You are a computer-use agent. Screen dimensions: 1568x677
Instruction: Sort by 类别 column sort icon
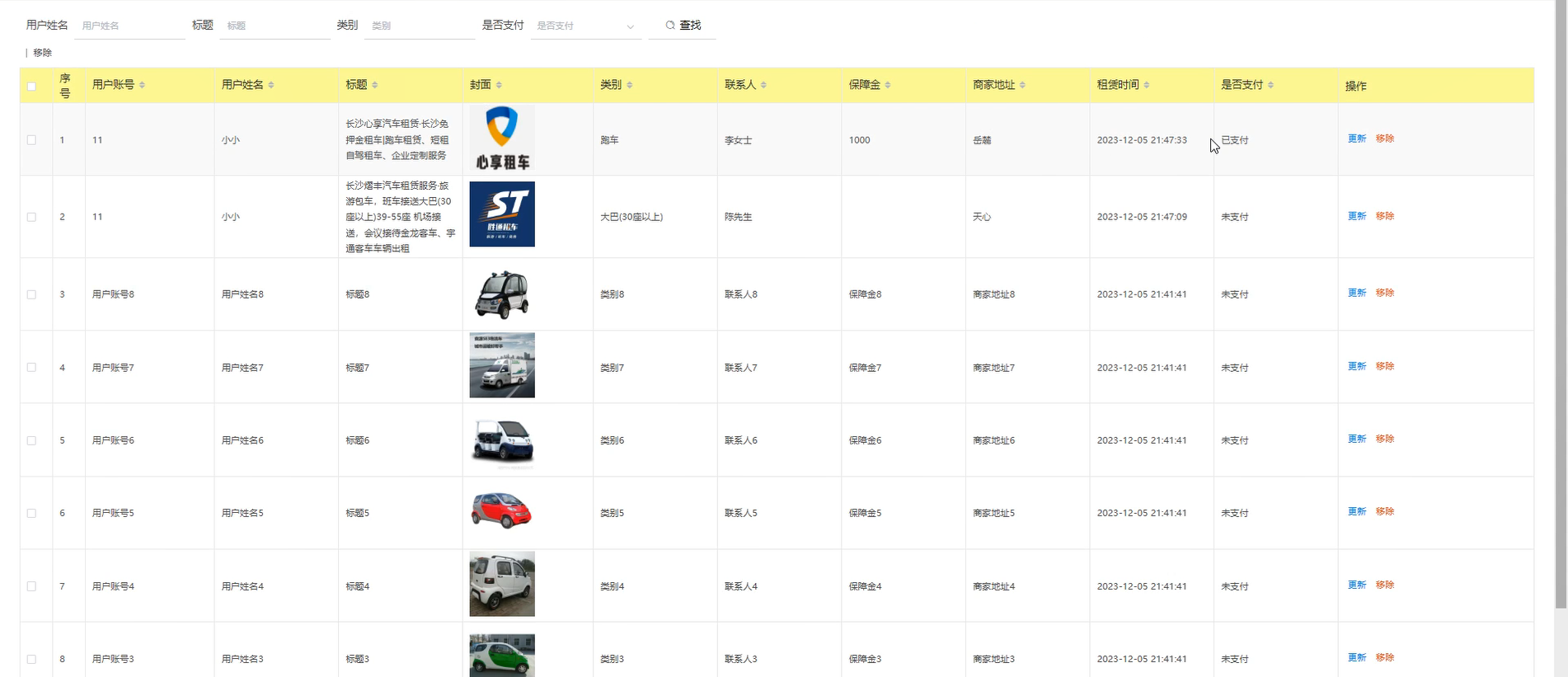pyautogui.click(x=630, y=85)
